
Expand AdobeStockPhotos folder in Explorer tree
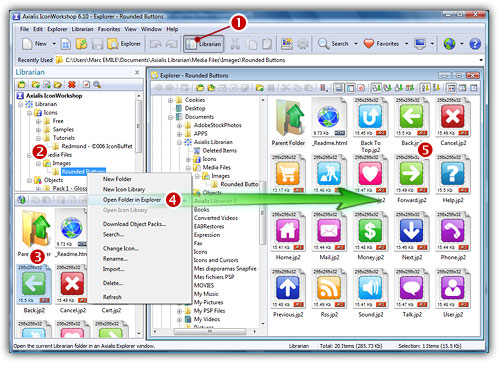tap(179, 125)
